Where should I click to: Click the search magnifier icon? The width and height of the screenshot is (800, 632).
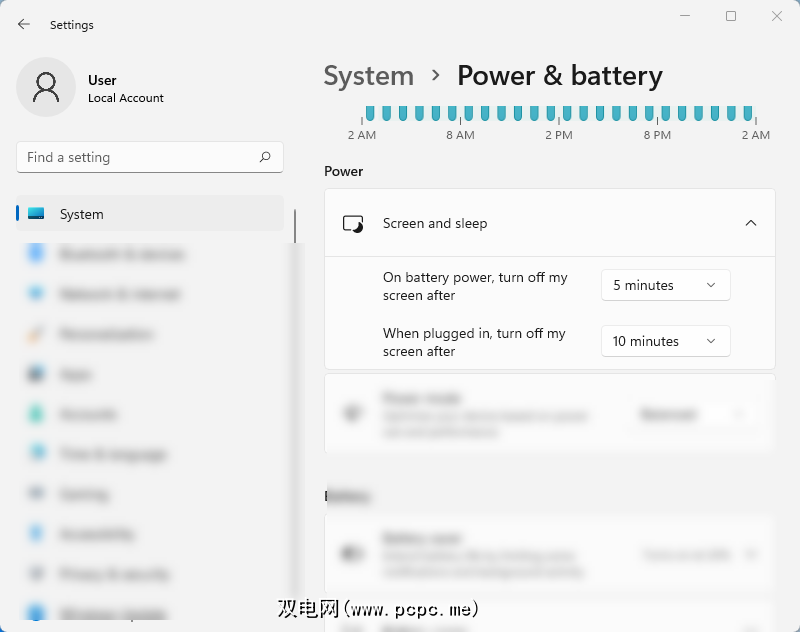(x=265, y=157)
